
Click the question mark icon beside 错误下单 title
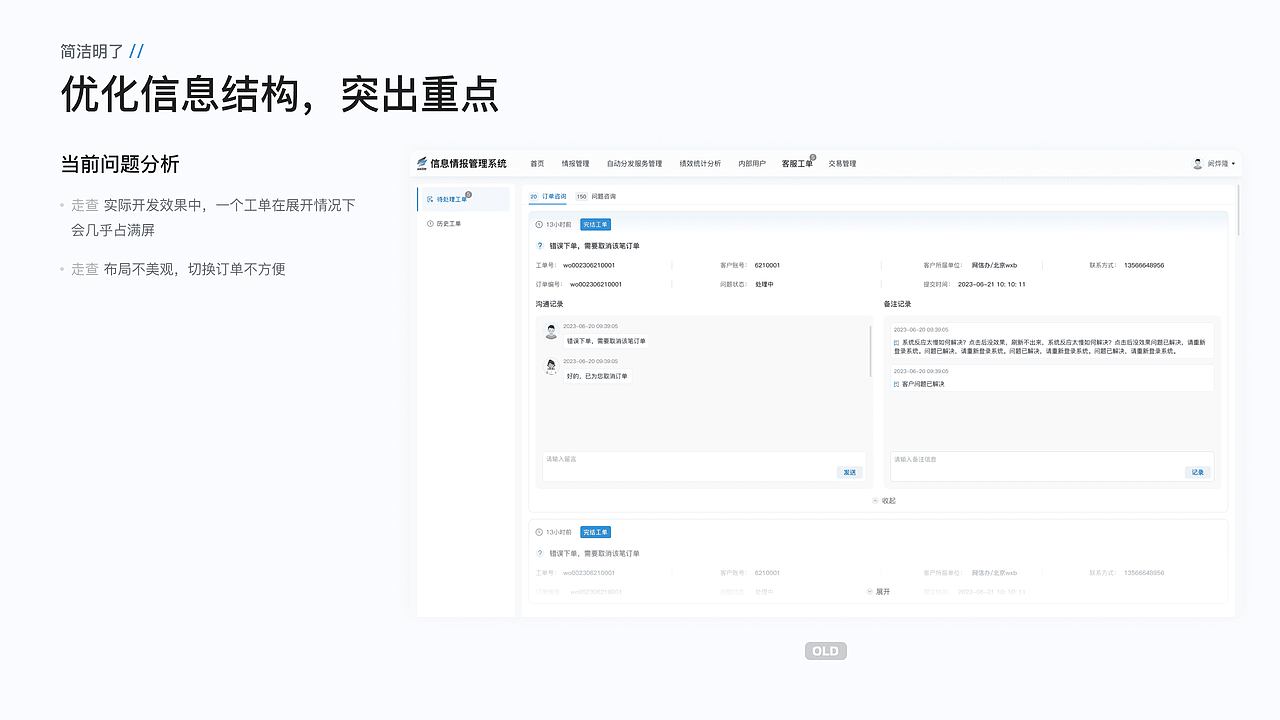pos(540,244)
